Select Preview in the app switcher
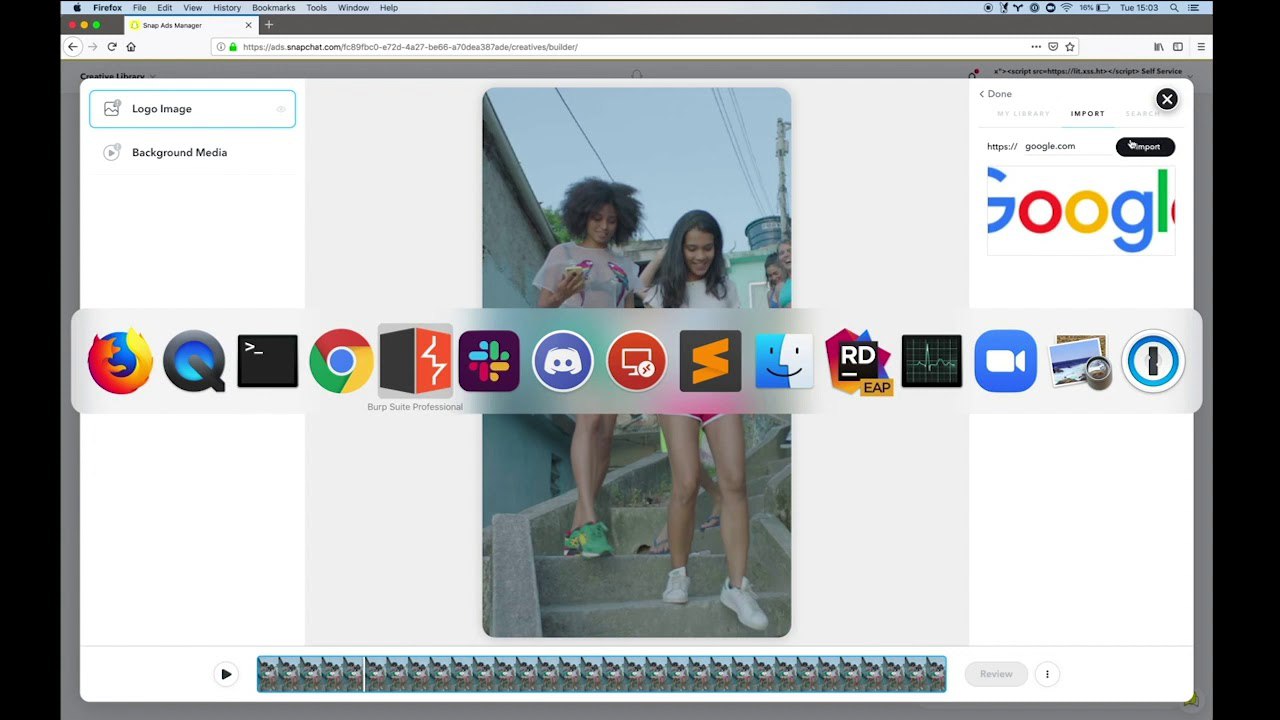 click(1080, 361)
